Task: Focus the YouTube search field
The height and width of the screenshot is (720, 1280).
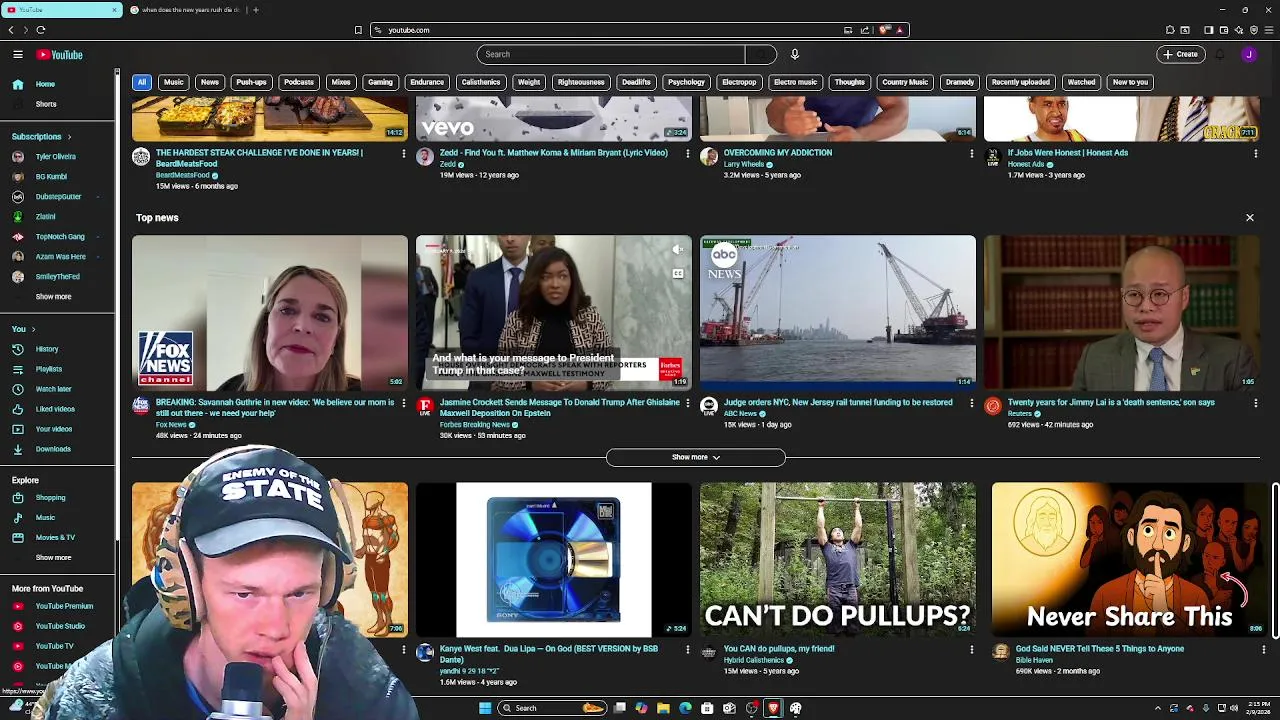Action: pyautogui.click(x=611, y=54)
